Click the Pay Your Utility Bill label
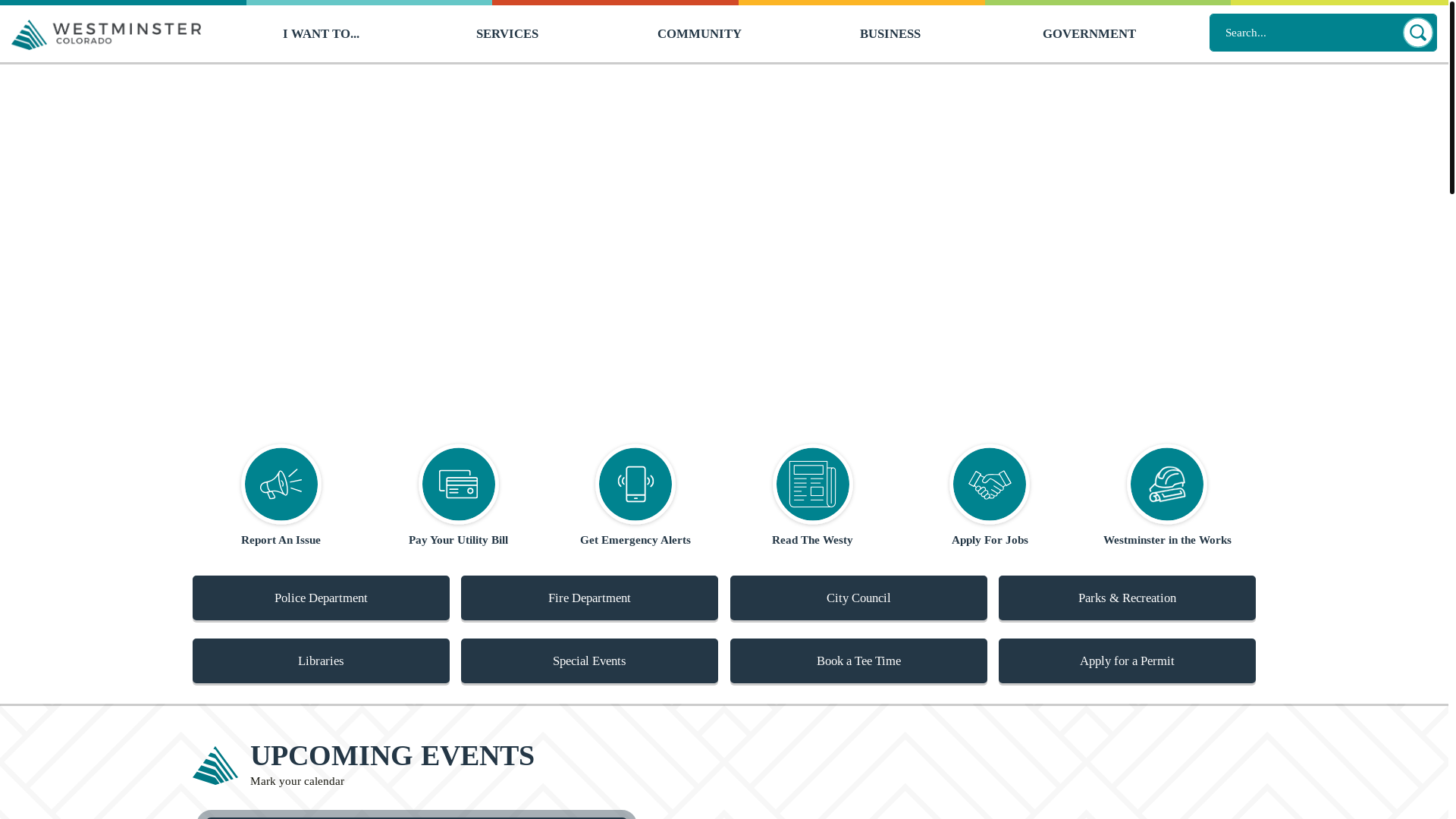This screenshot has width=1456, height=819. click(458, 540)
